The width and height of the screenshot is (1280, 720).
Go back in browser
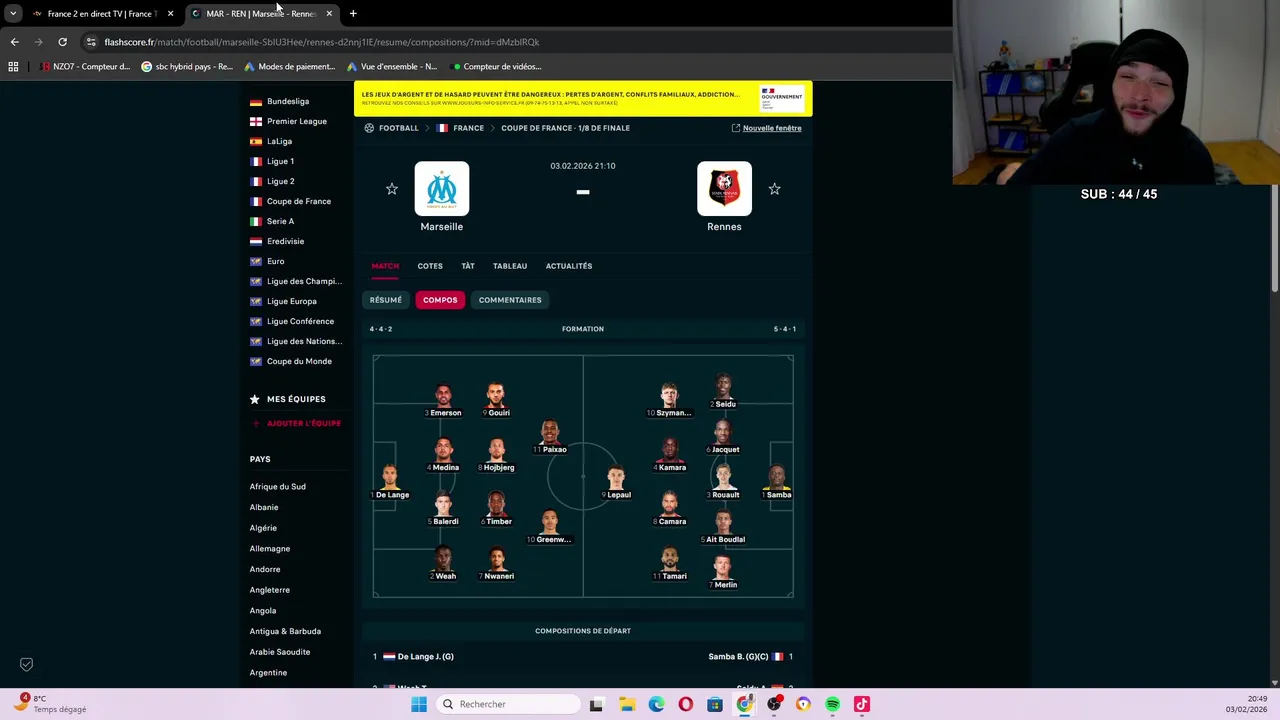pyautogui.click(x=14, y=42)
